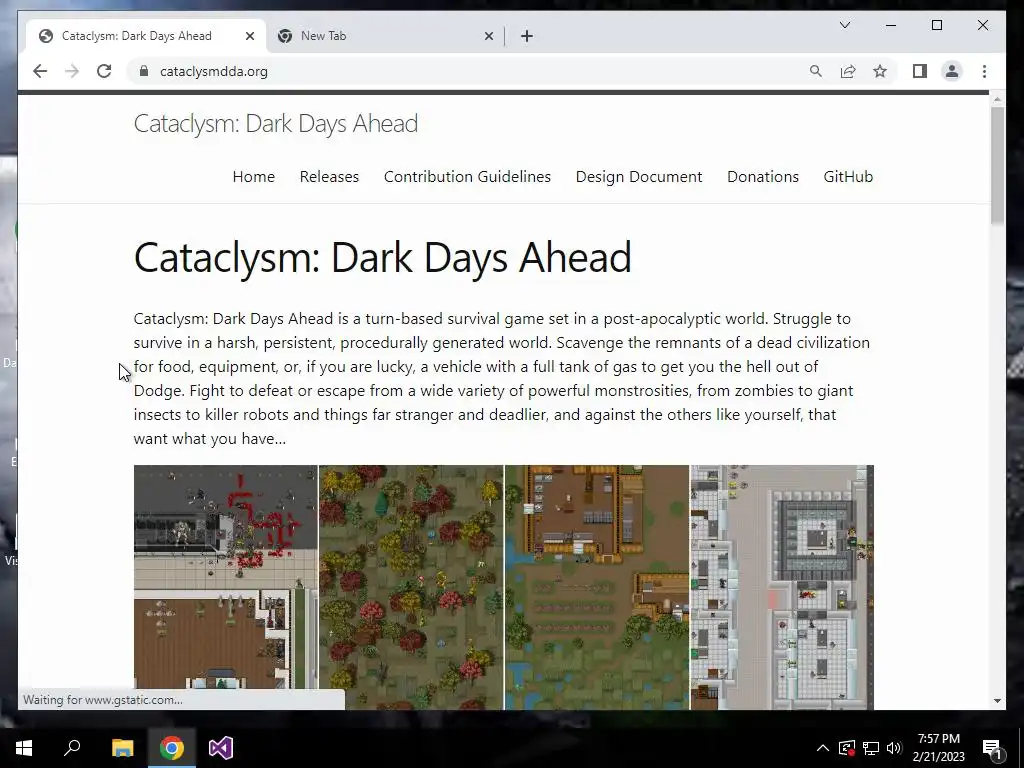
Task: Select the Cataclysm: Dark Days Ahead tab
Action: (x=146, y=36)
